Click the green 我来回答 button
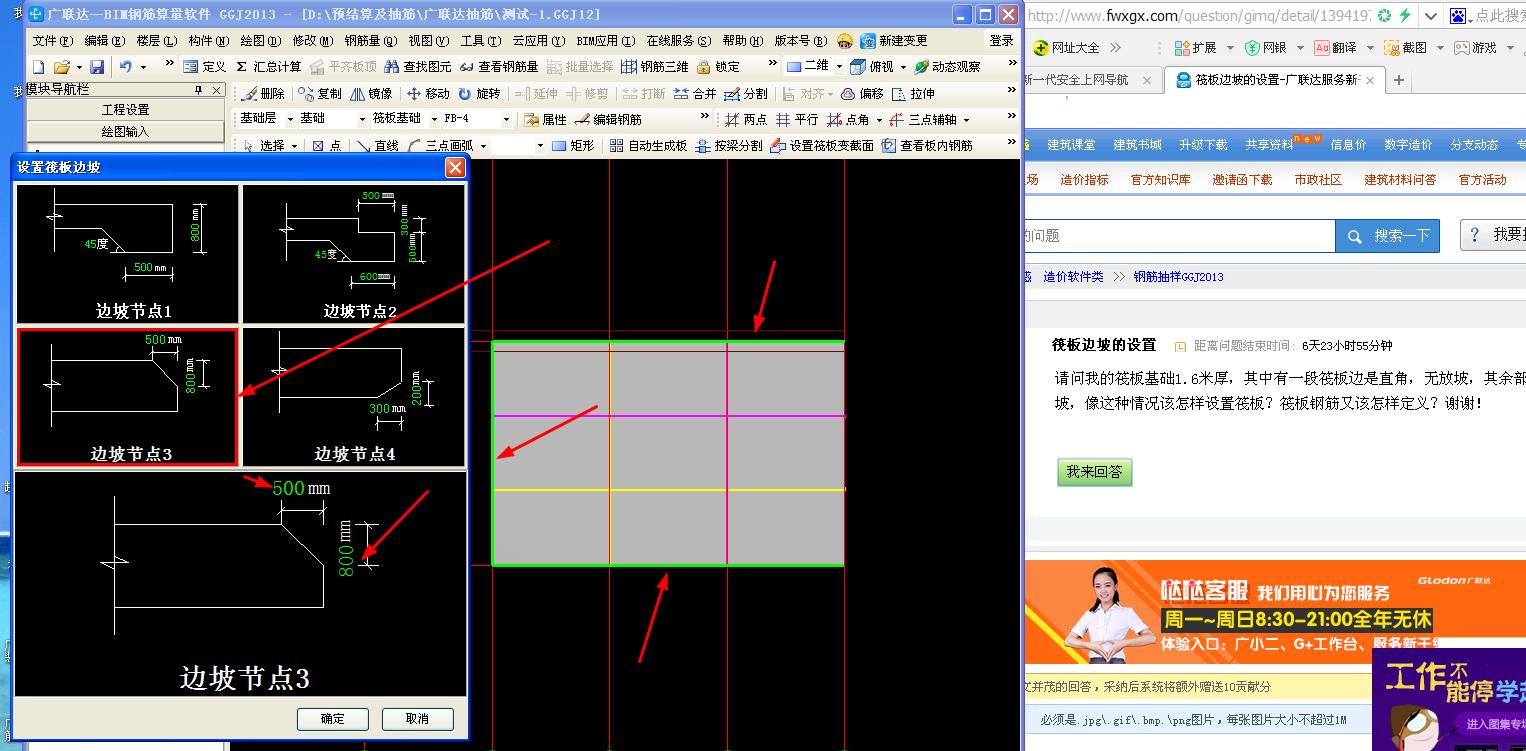The image size is (1526, 751). point(1094,472)
